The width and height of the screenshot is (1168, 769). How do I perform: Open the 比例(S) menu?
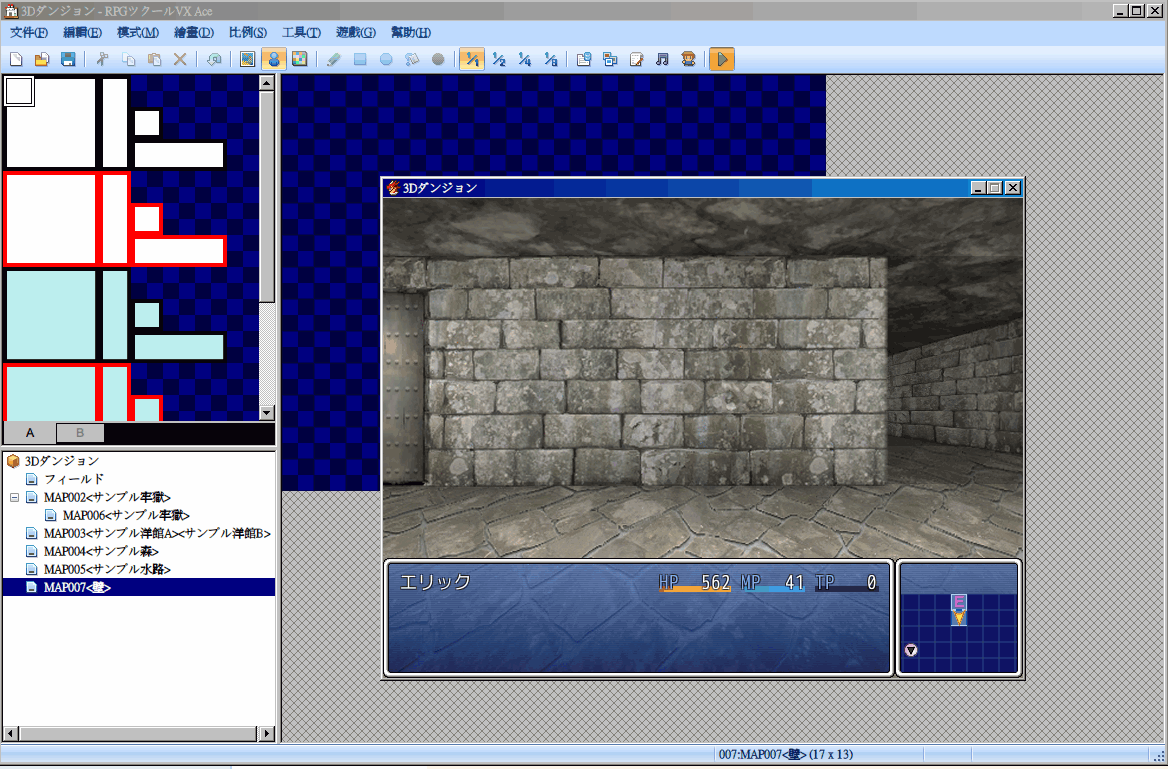point(248,33)
